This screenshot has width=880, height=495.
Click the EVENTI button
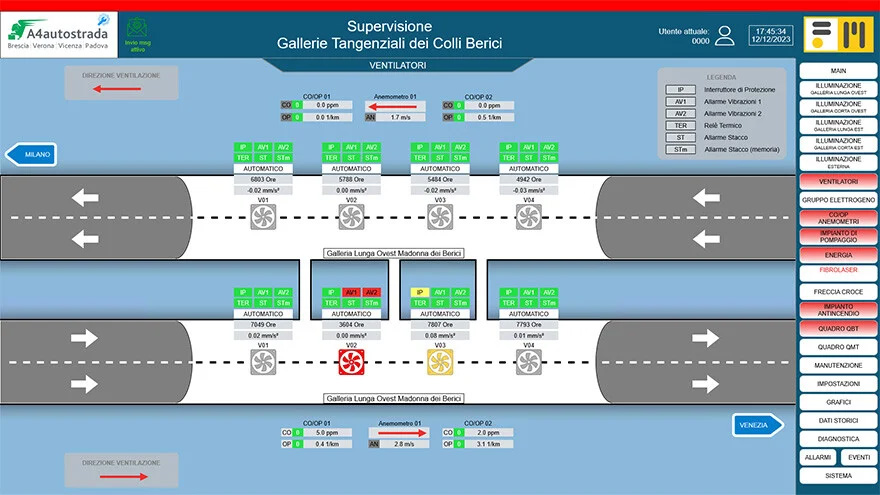(x=859, y=457)
